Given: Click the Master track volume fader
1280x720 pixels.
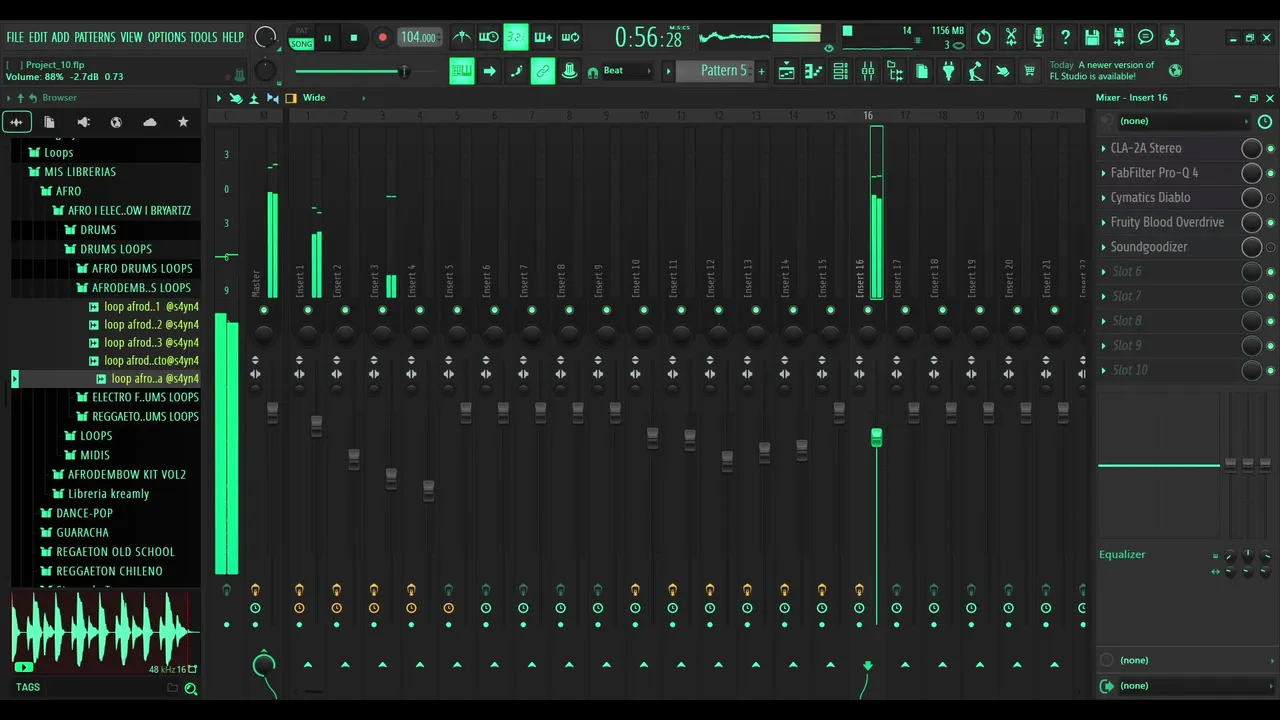Looking at the screenshot, I should (272, 412).
